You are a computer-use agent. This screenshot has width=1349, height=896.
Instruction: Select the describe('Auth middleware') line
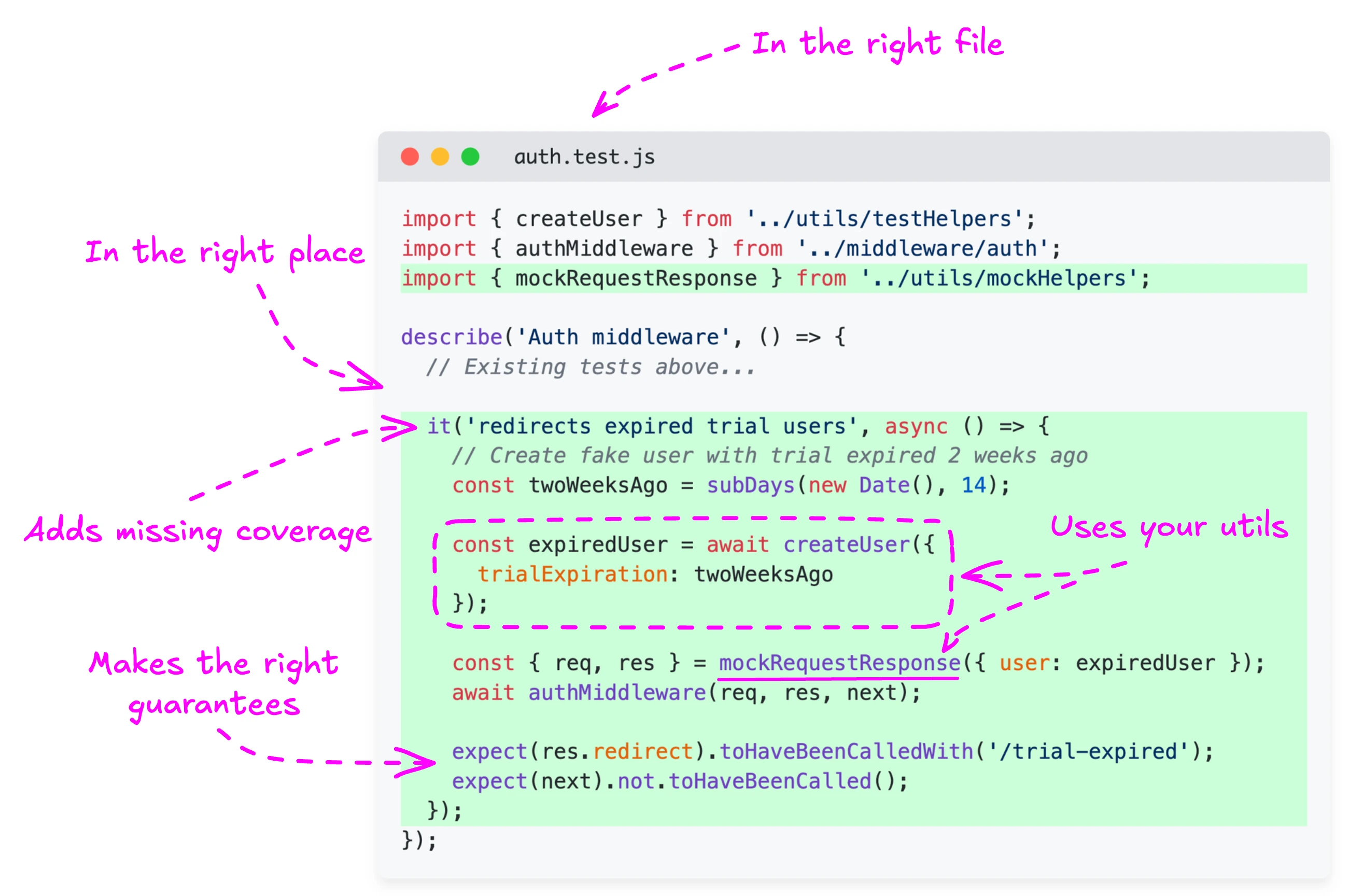(623, 337)
